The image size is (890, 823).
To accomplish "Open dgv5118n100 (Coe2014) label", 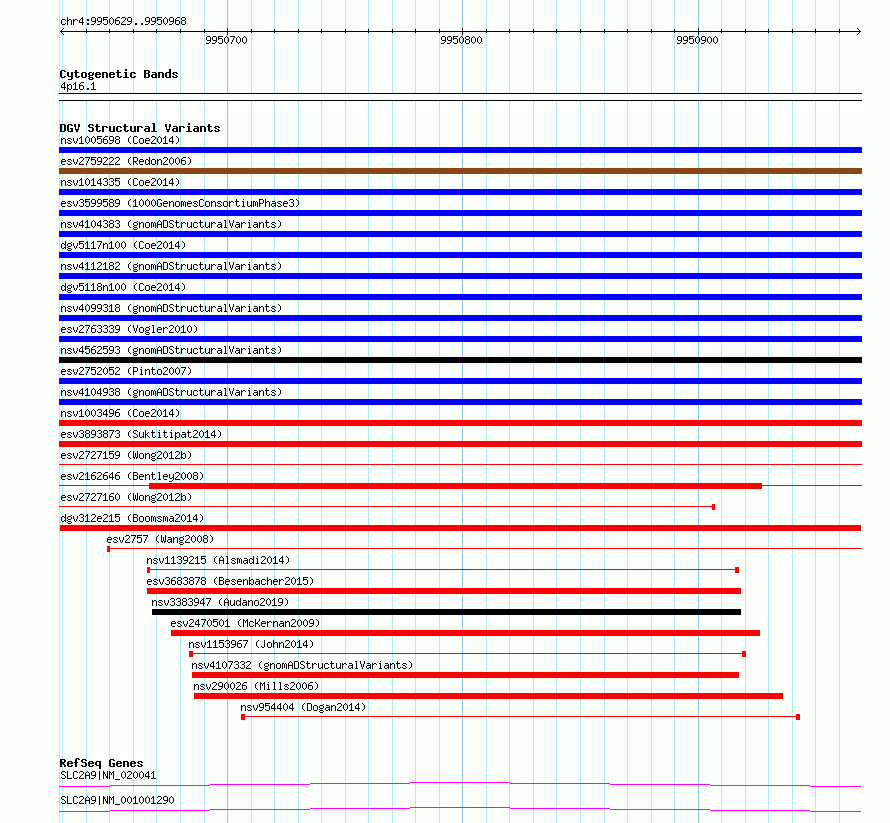I will 123,287.
